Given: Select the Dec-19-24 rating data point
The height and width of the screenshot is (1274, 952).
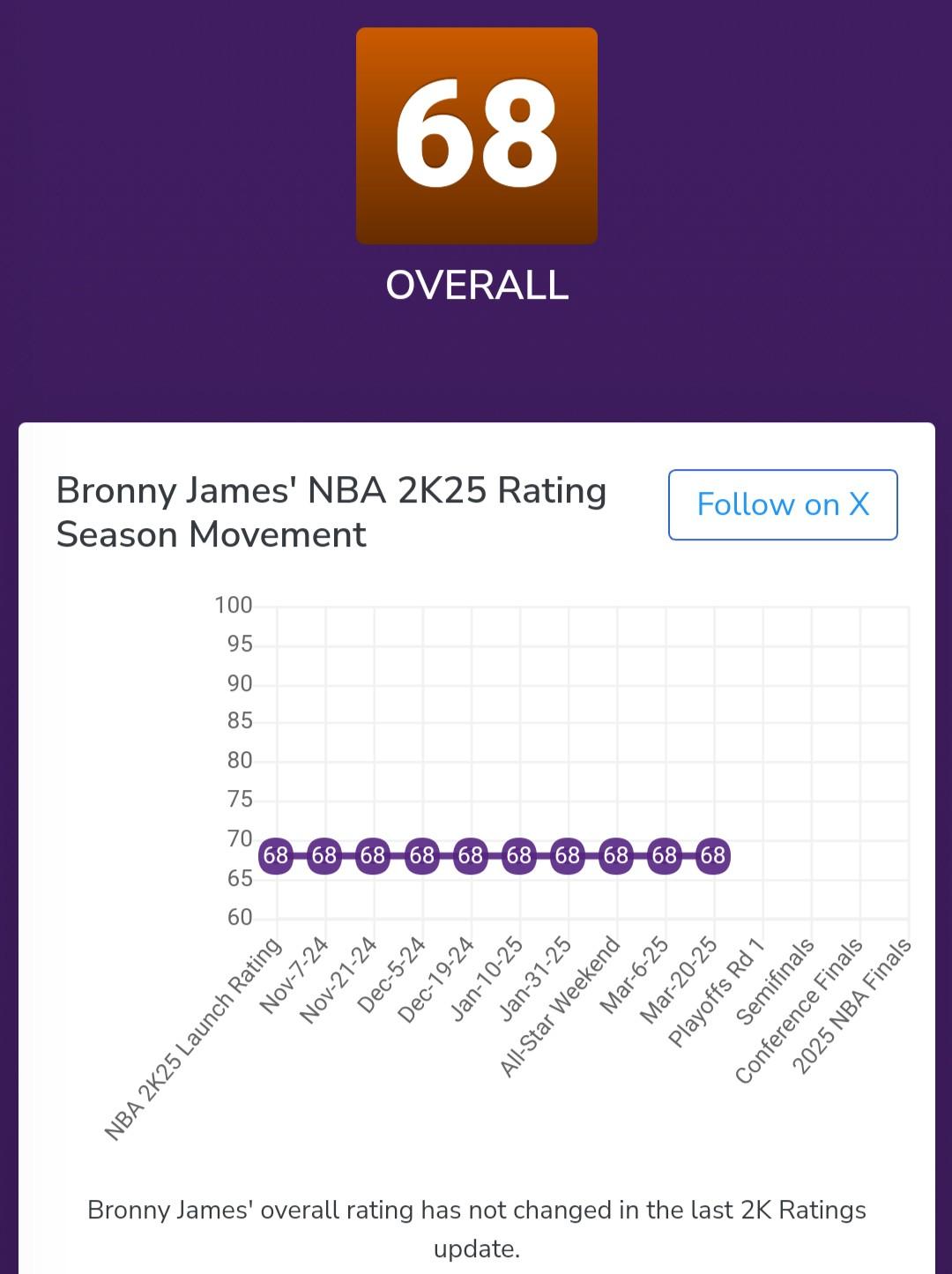Looking at the screenshot, I should [471, 856].
